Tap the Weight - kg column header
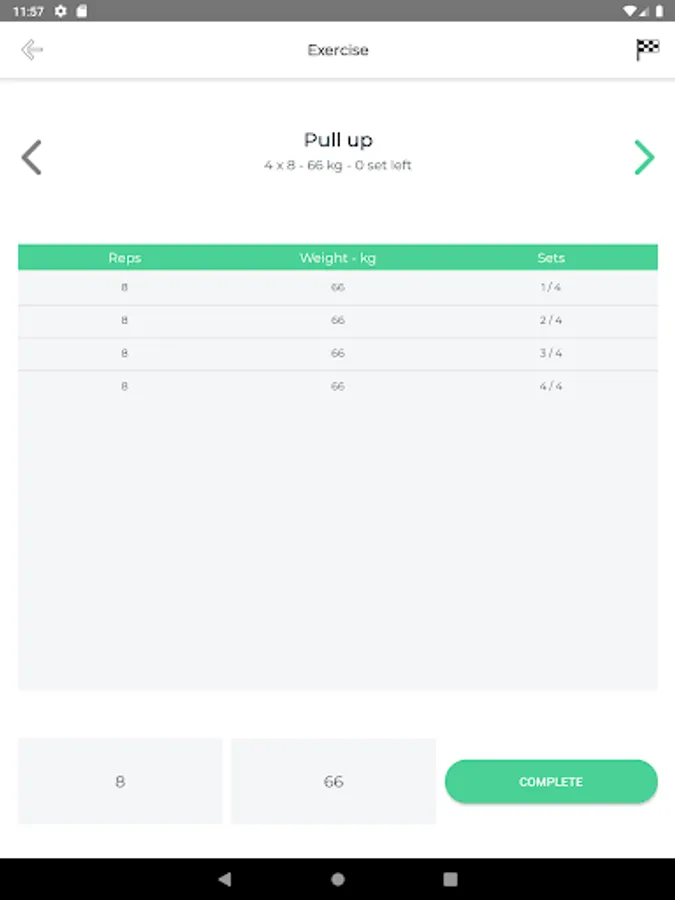Image resolution: width=675 pixels, height=900 pixels. click(338, 258)
